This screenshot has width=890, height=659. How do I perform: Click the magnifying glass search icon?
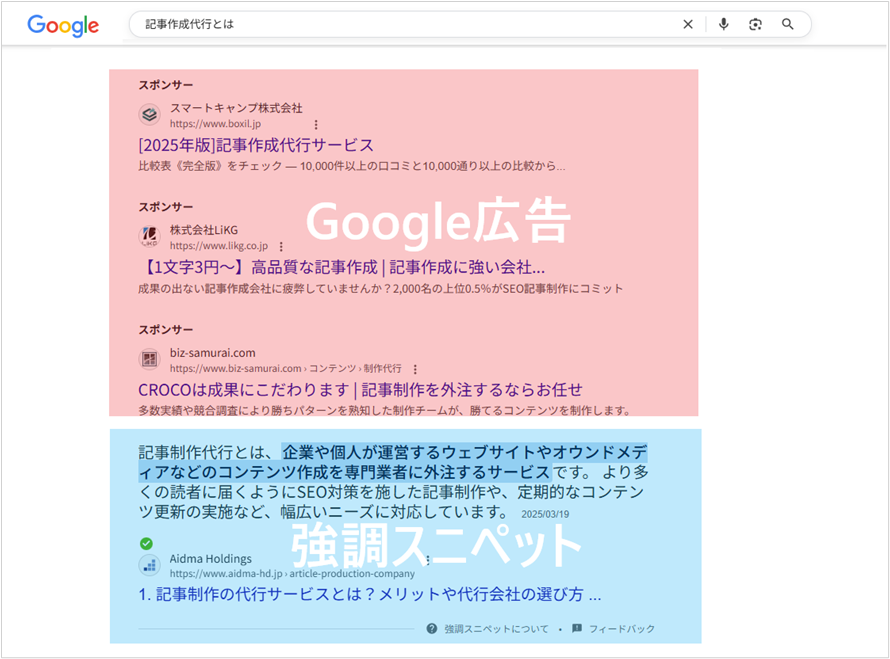tap(787, 24)
